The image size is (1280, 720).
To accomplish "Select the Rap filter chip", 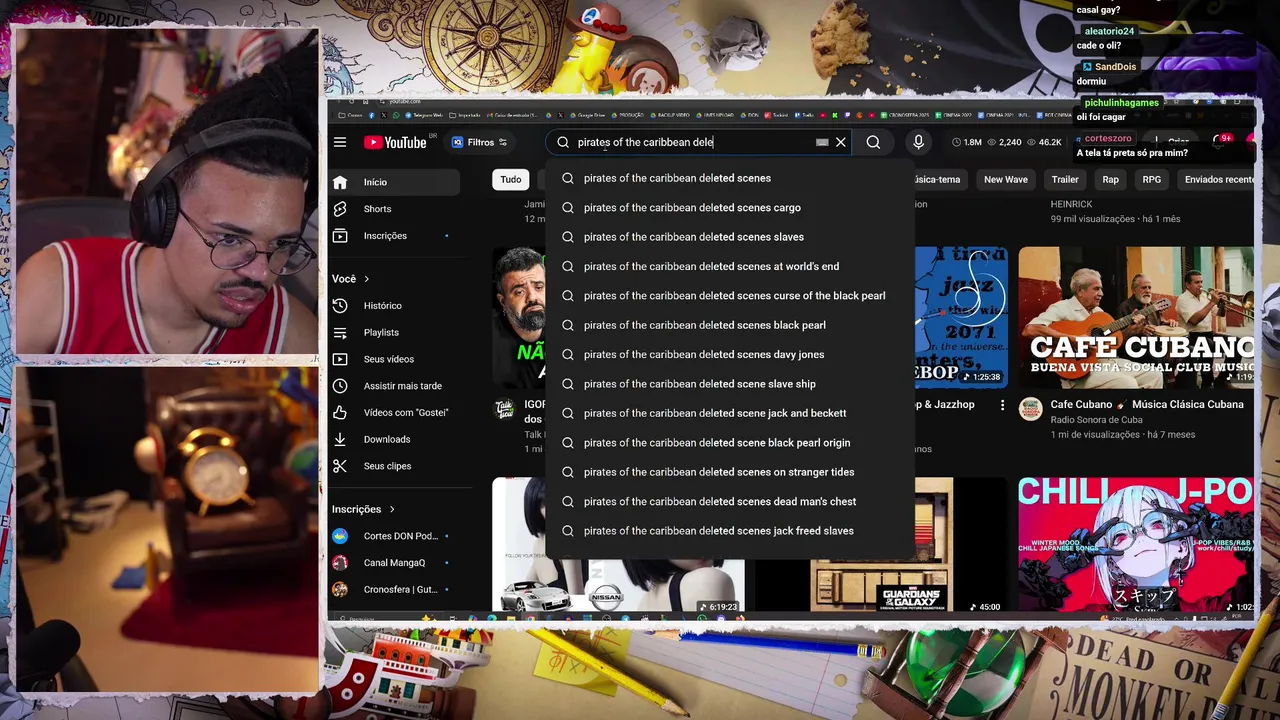I will point(1110,179).
